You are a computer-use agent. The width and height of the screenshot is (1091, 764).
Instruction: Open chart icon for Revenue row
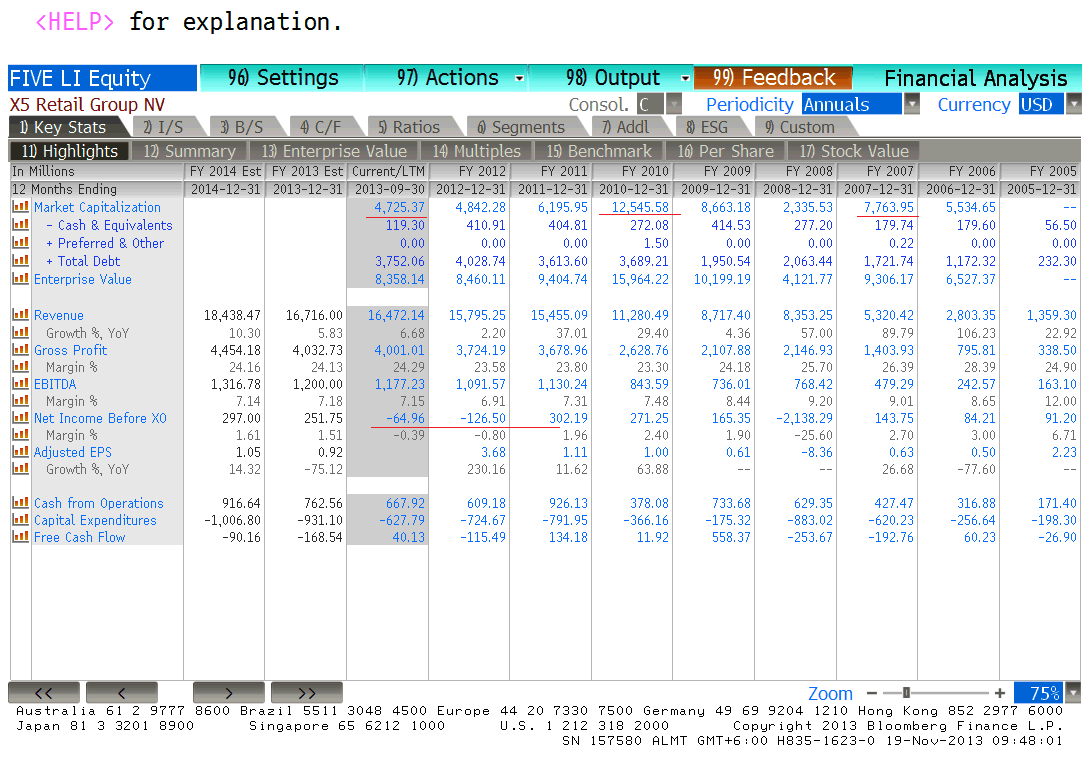pos(20,315)
